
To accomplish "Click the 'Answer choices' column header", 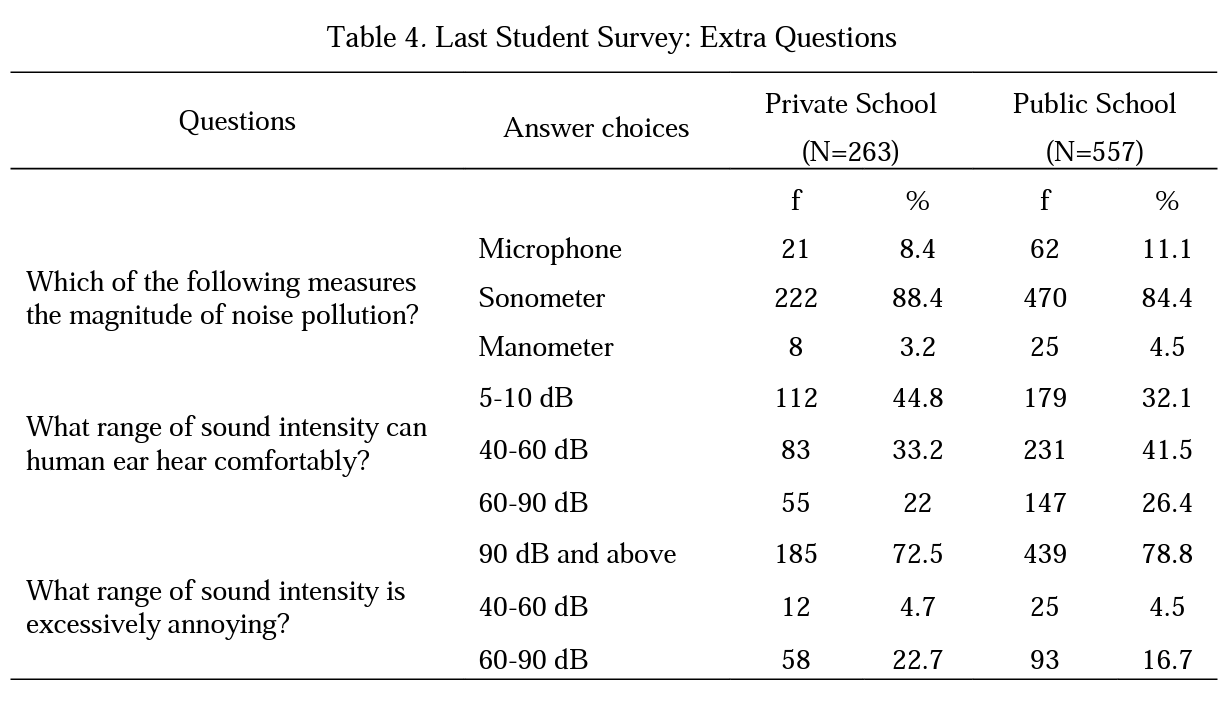I will click(596, 128).
